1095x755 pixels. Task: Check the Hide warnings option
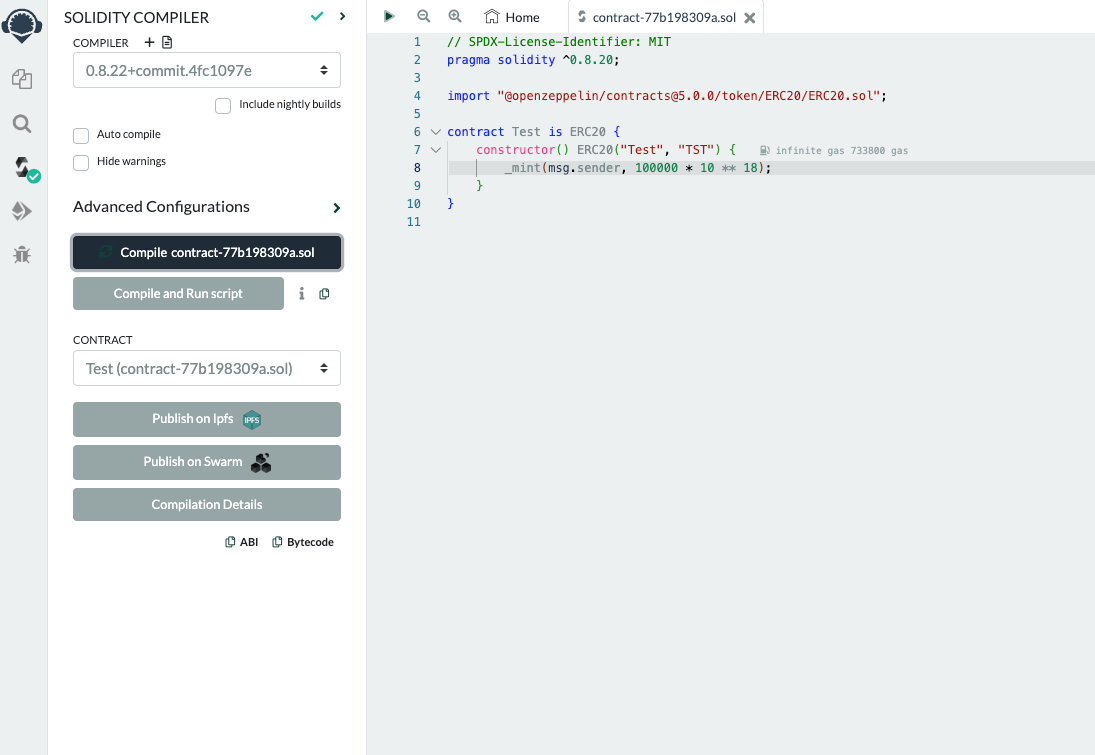point(81,162)
